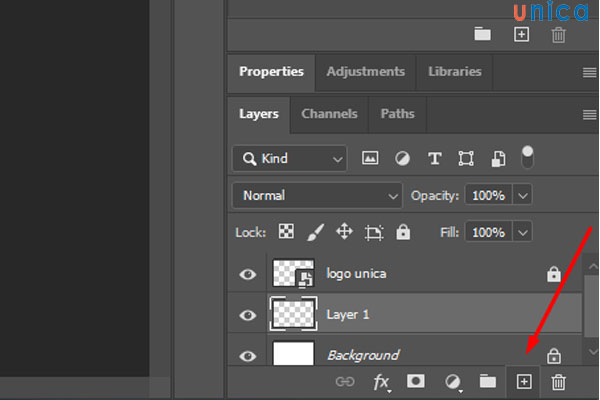Hide the Background layer
Image resolution: width=600 pixels, height=400 pixels.
248,356
